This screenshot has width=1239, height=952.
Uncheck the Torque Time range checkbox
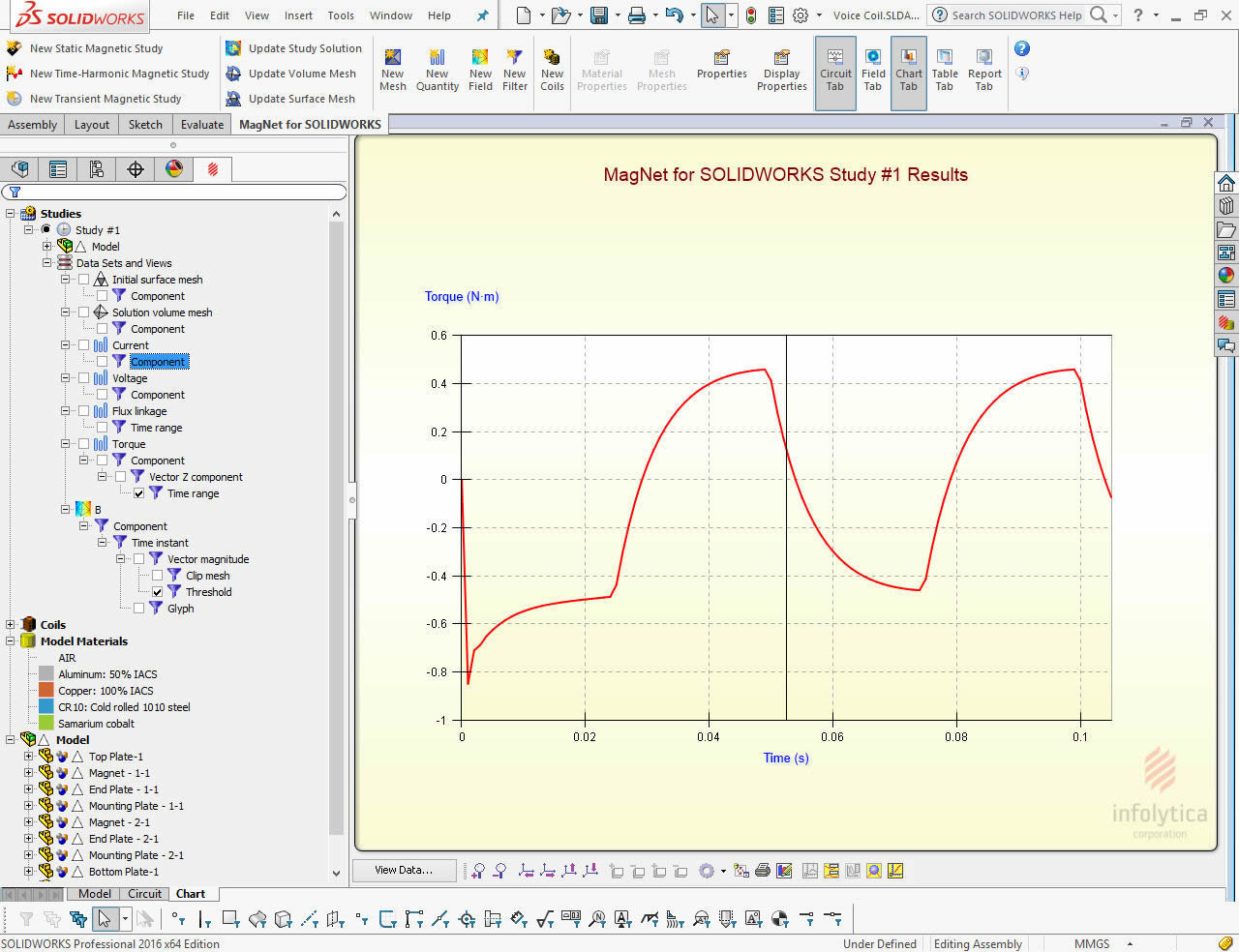(139, 493)
